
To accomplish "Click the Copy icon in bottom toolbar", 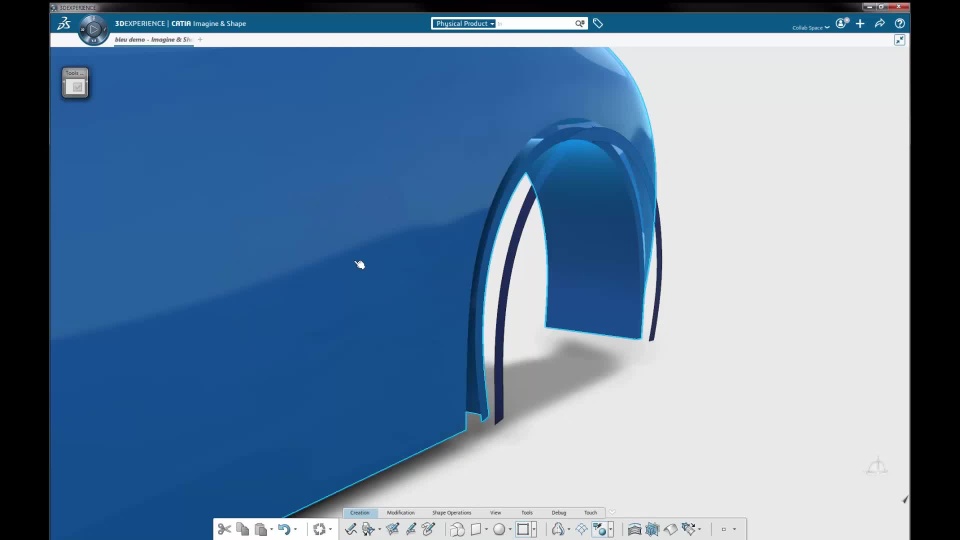I will (x=242, y=529).
